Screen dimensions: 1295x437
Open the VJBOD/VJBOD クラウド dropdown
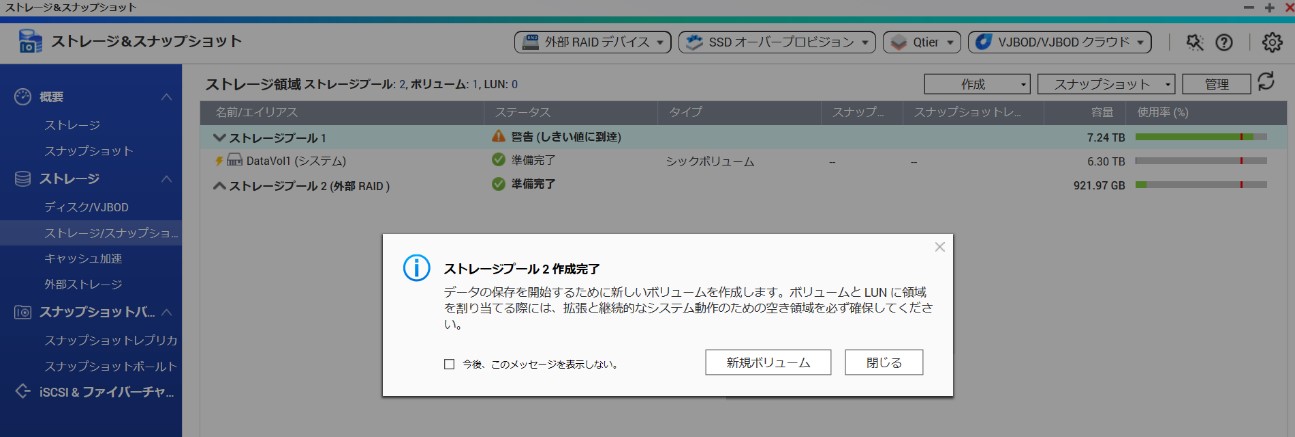[x=1060, y=42]
